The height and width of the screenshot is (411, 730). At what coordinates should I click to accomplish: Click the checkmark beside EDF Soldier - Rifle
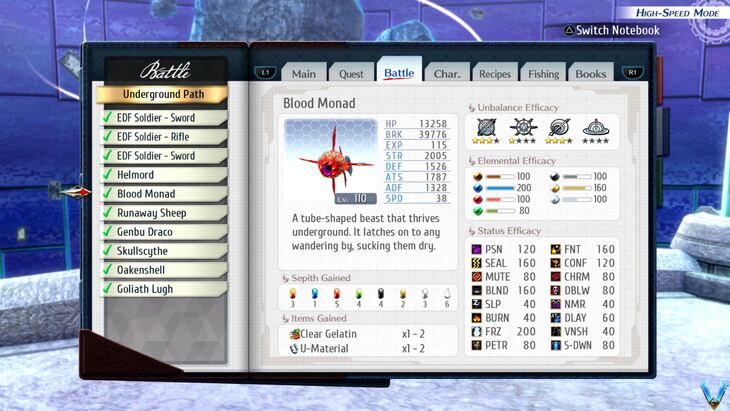tap(108, 136)
